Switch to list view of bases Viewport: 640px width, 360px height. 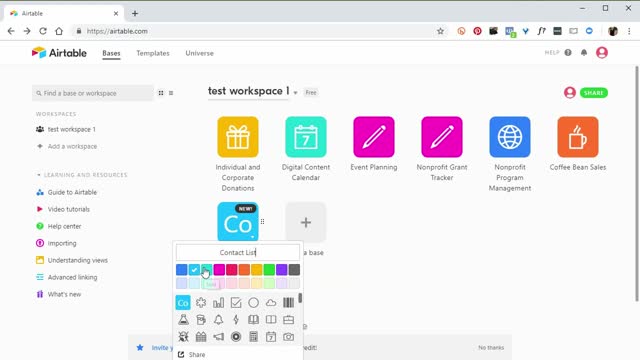(x=171, y=93)
